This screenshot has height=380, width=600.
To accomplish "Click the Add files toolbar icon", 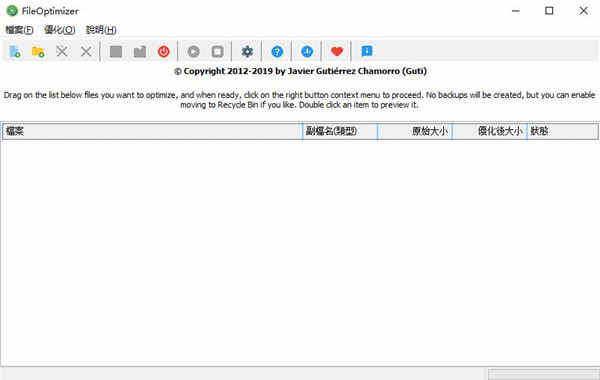I will (x=15, y=51).
